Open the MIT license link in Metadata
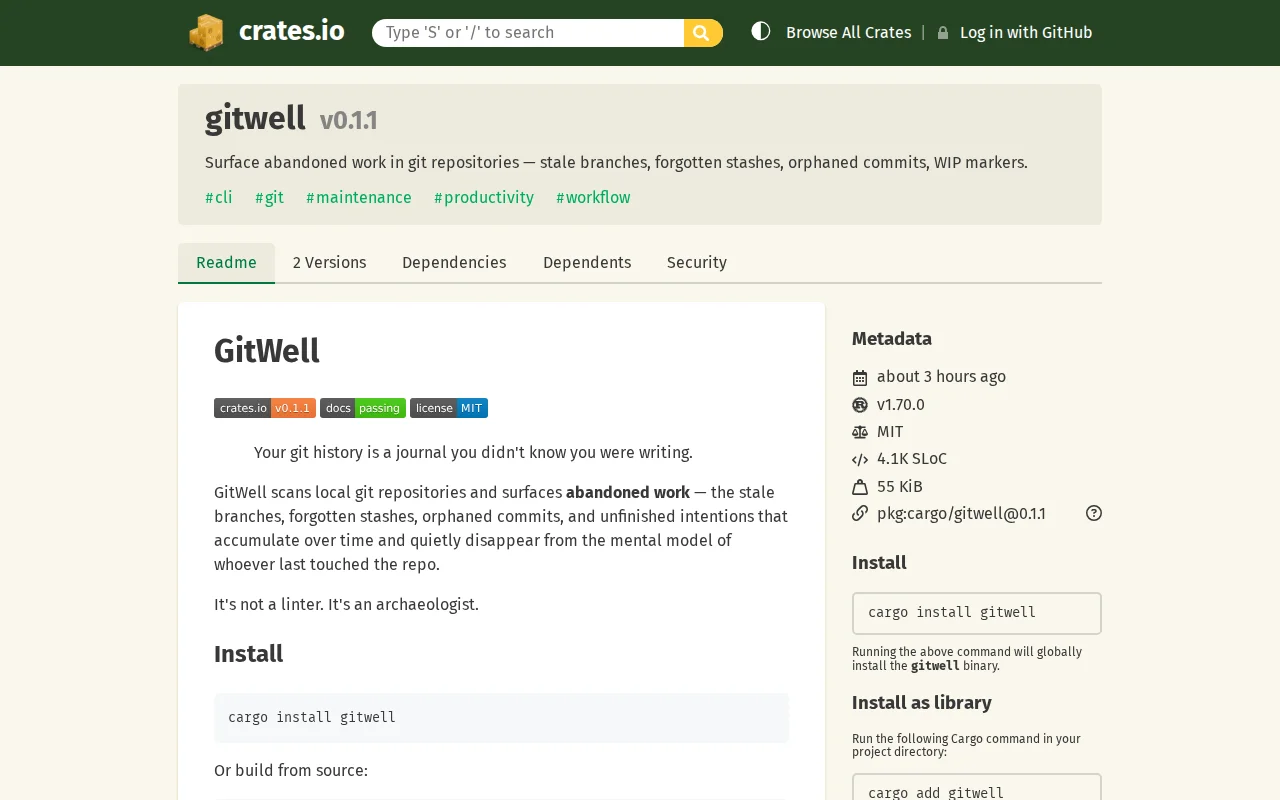 coord(890,432)
